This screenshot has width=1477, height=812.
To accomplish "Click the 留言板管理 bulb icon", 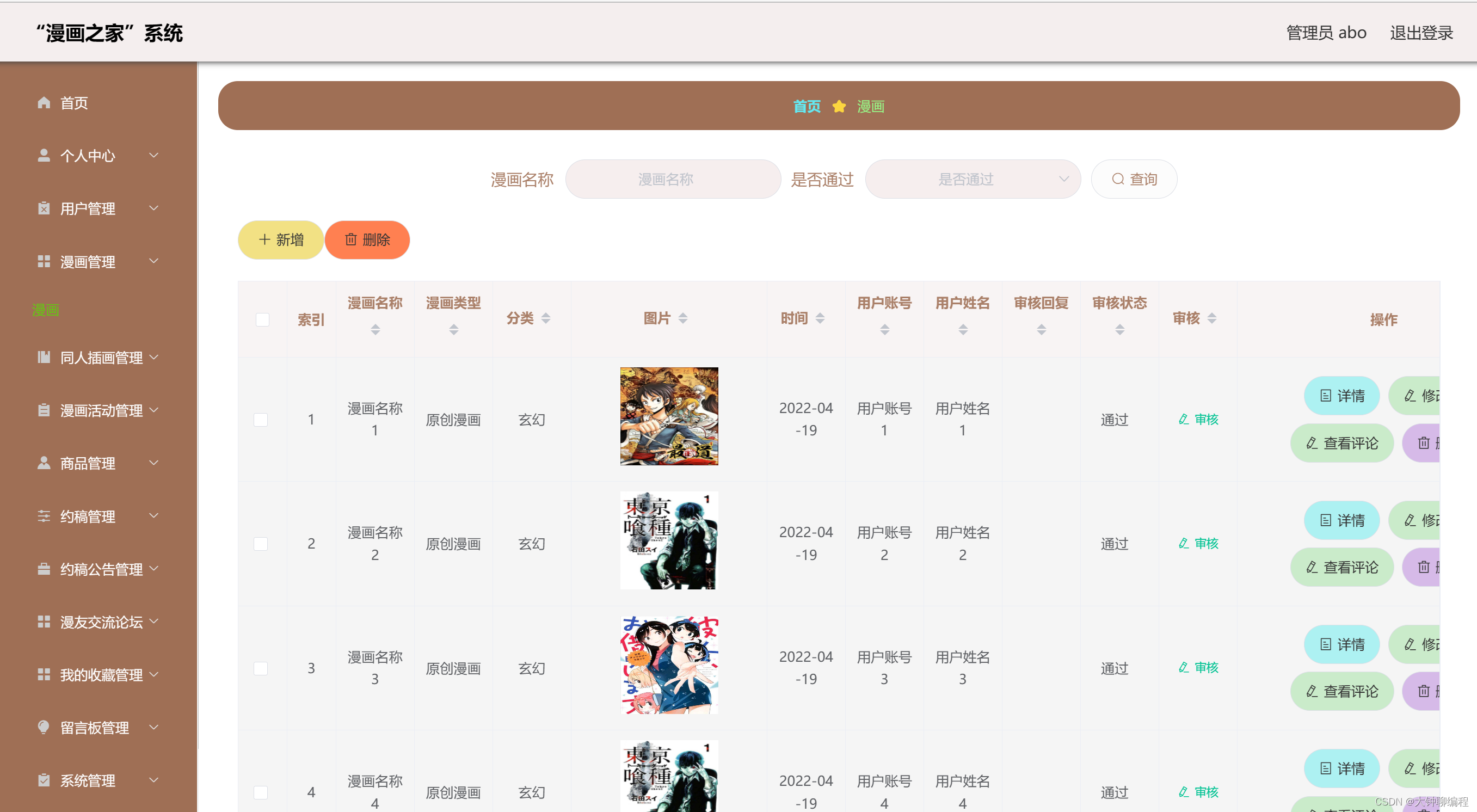I will click(x=44, y=727).
